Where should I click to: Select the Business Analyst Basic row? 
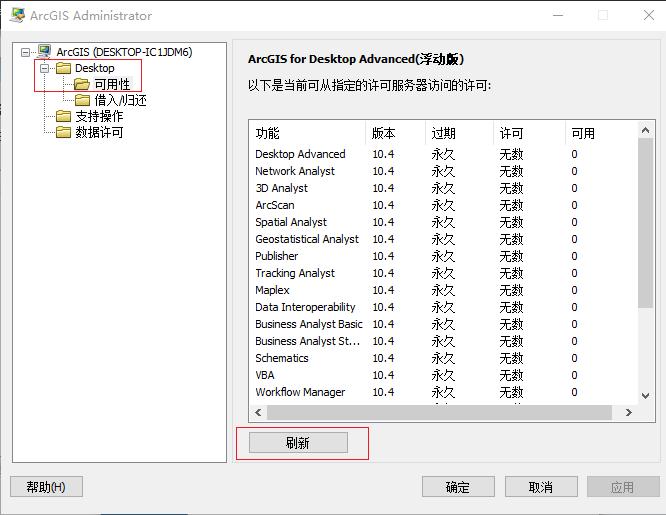[x=443, y=324]
